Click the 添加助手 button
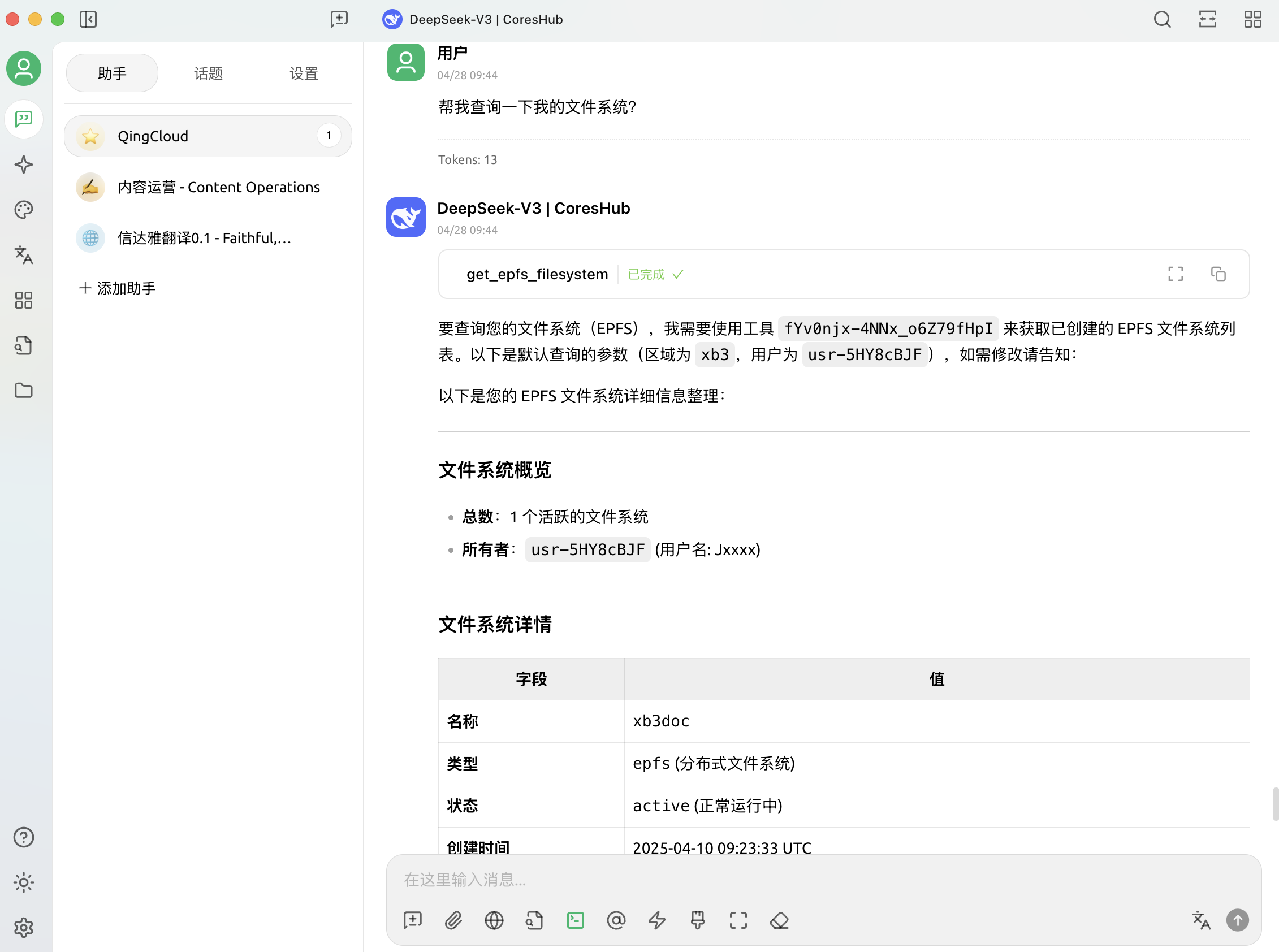Screen dimensions: 1279x952 point(118,288)
